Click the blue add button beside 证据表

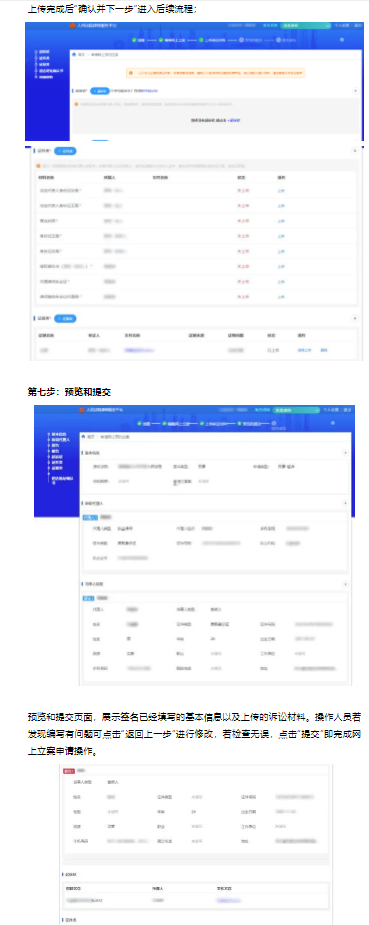[65, 318]
